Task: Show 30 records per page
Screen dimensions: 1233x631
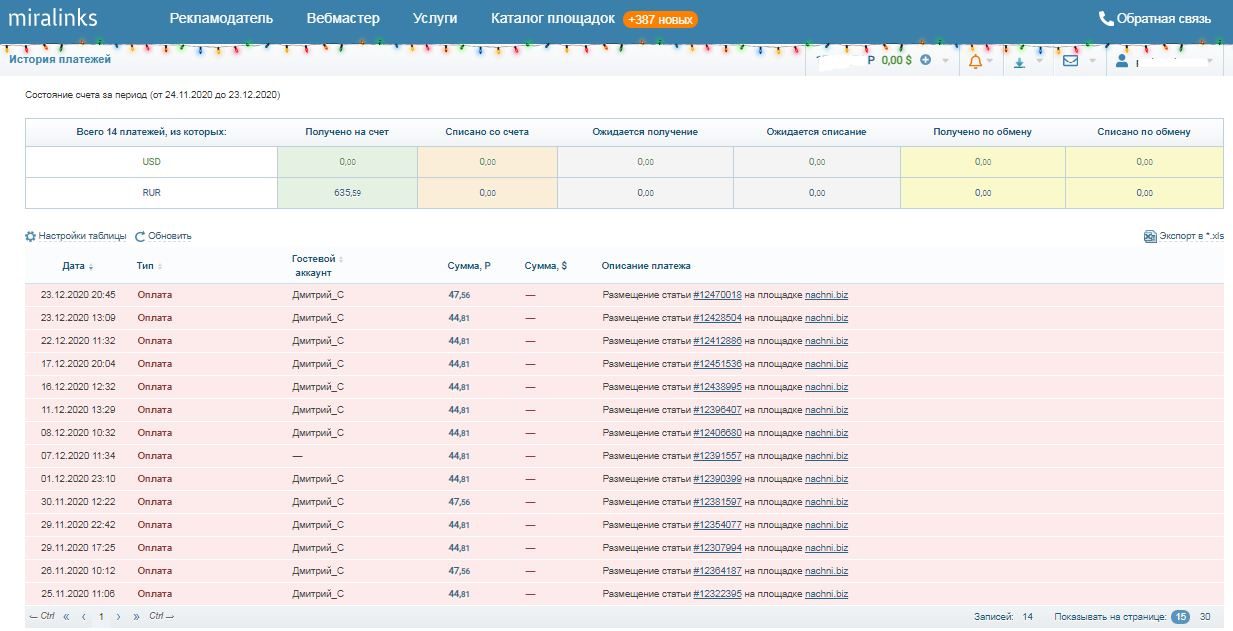Action: pyautogui.click(x=1205, y=617)
